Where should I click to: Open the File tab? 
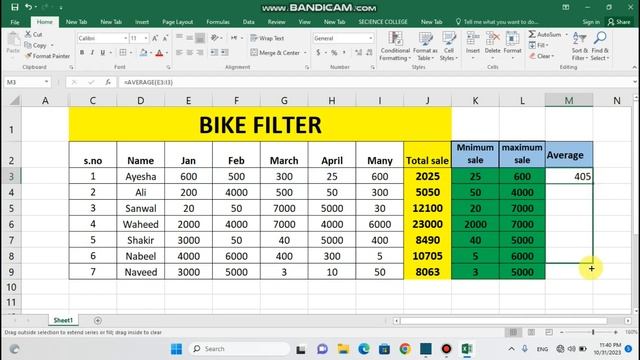(x=15, y=22)
